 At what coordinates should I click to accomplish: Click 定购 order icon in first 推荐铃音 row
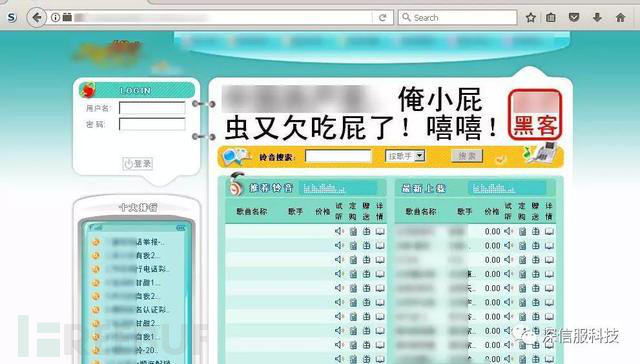pyautogui.click(x=353, y=231)
